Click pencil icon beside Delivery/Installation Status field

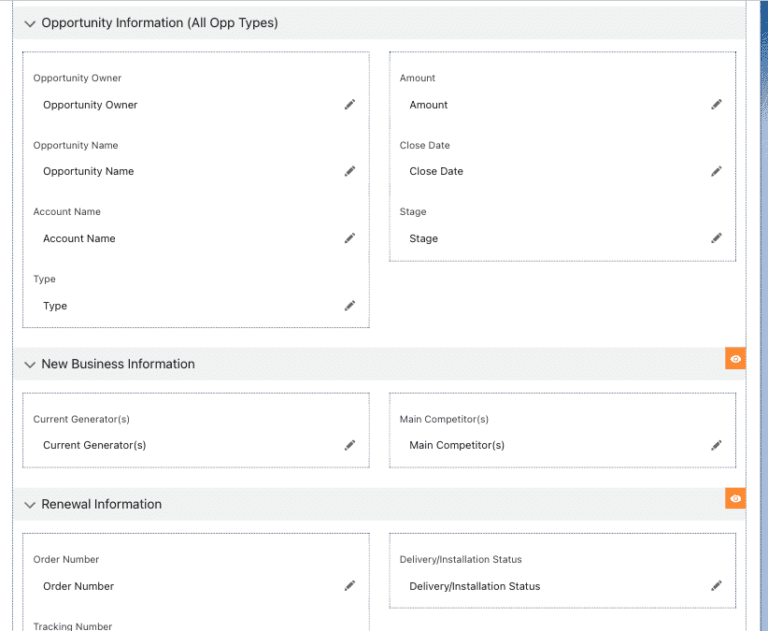point(716,585)
